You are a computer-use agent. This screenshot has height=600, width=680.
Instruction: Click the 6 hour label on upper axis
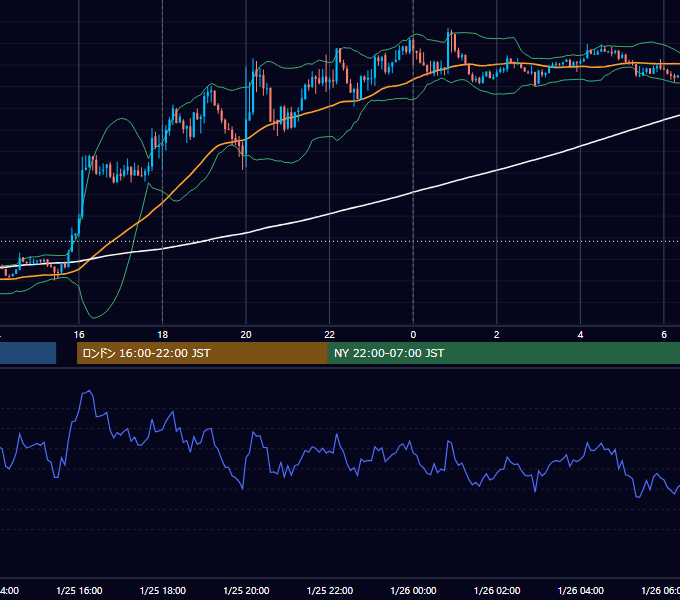[664, 334]
